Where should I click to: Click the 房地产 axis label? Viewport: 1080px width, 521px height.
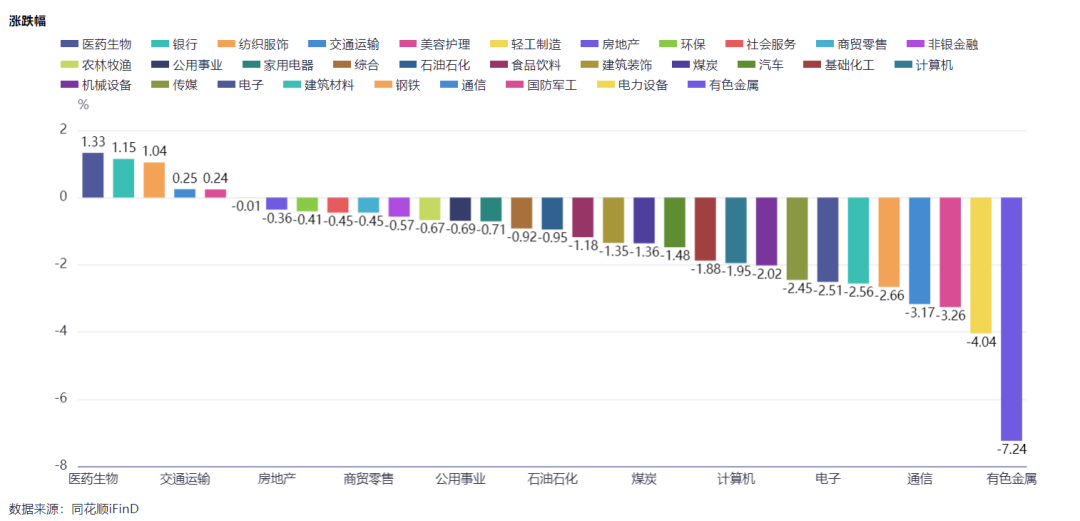tap(277, 479)
